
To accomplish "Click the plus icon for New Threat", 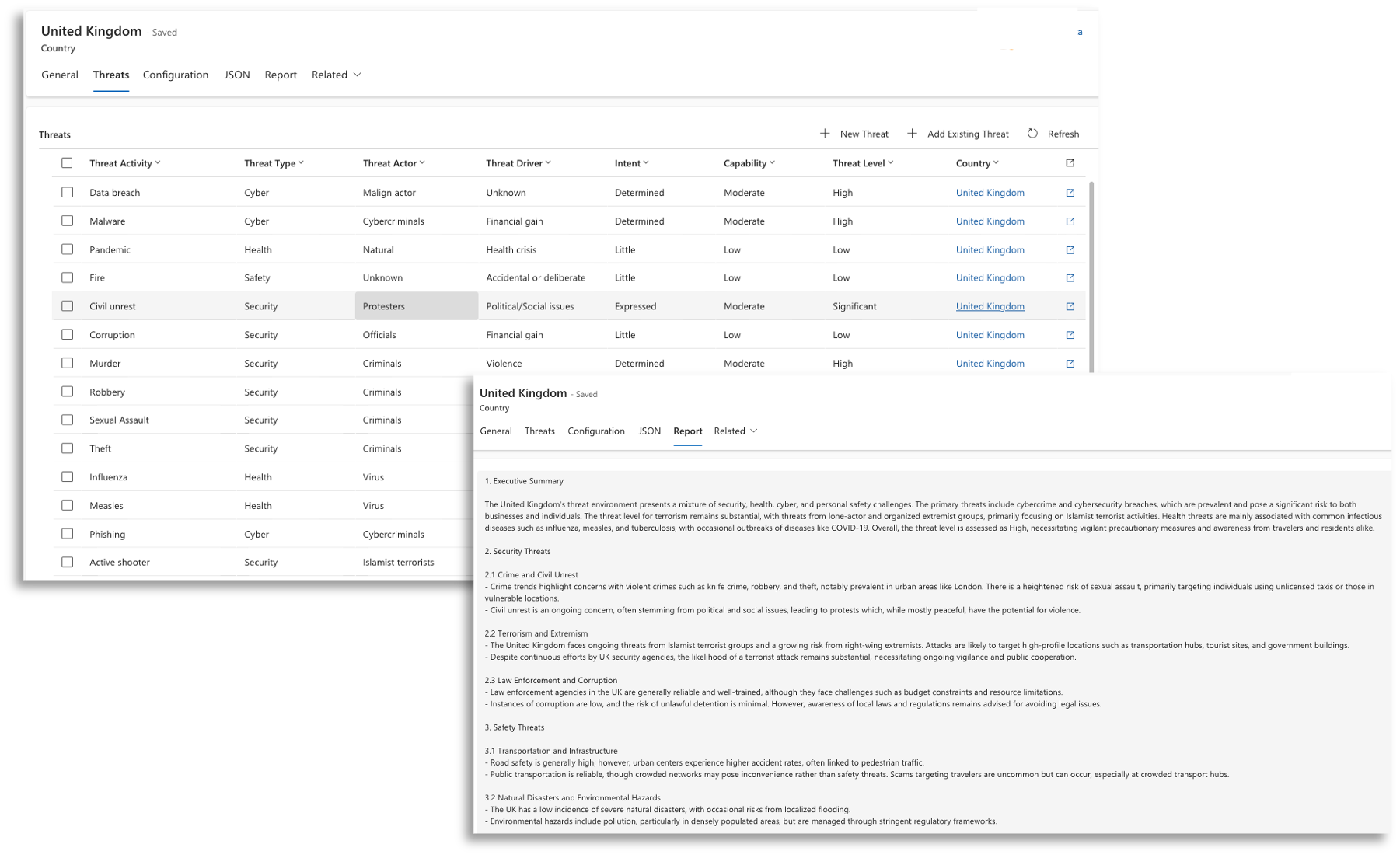I will (x=825, y=134).
